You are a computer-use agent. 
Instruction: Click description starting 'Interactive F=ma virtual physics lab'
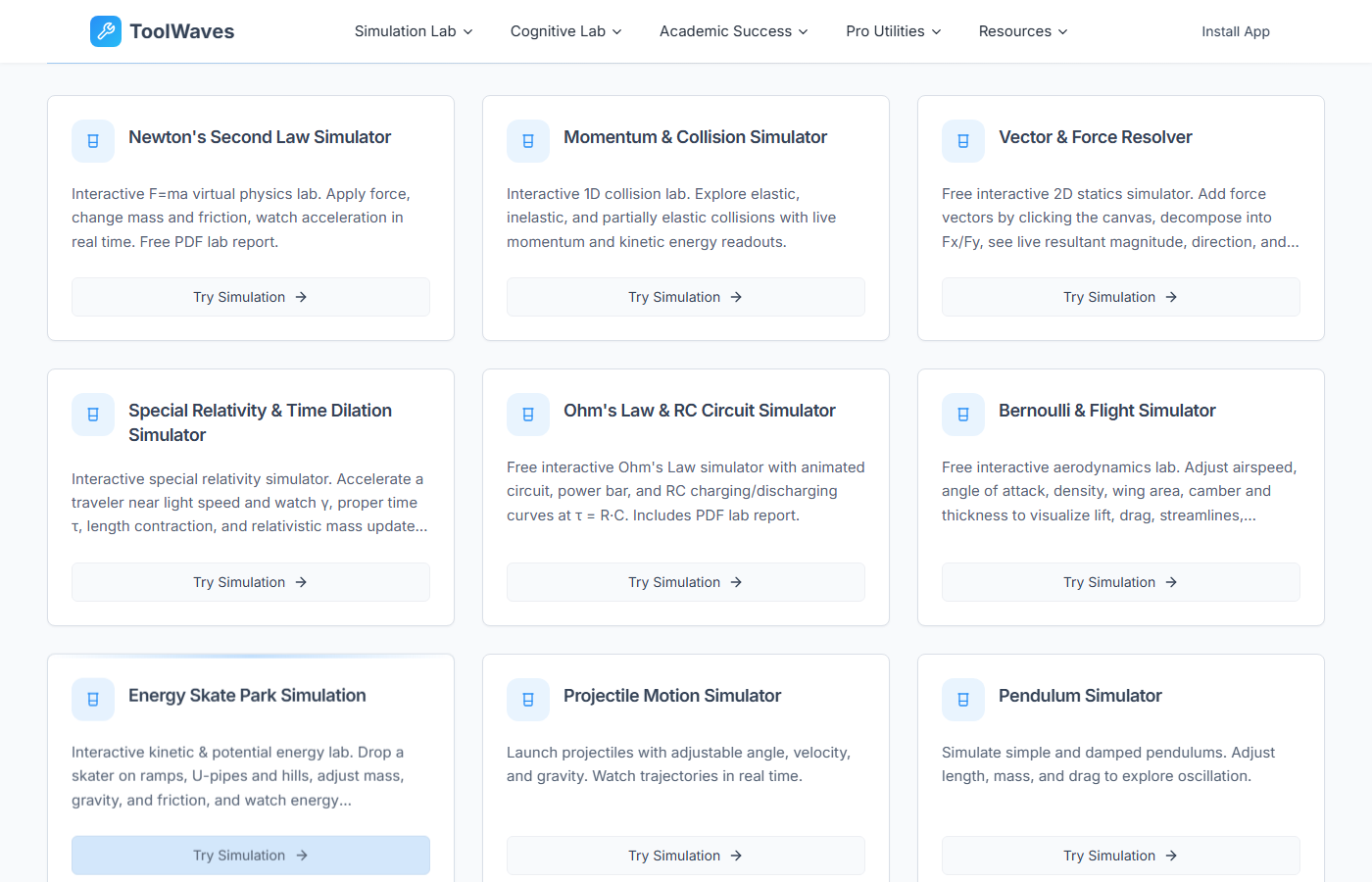(x=241, y=218)
